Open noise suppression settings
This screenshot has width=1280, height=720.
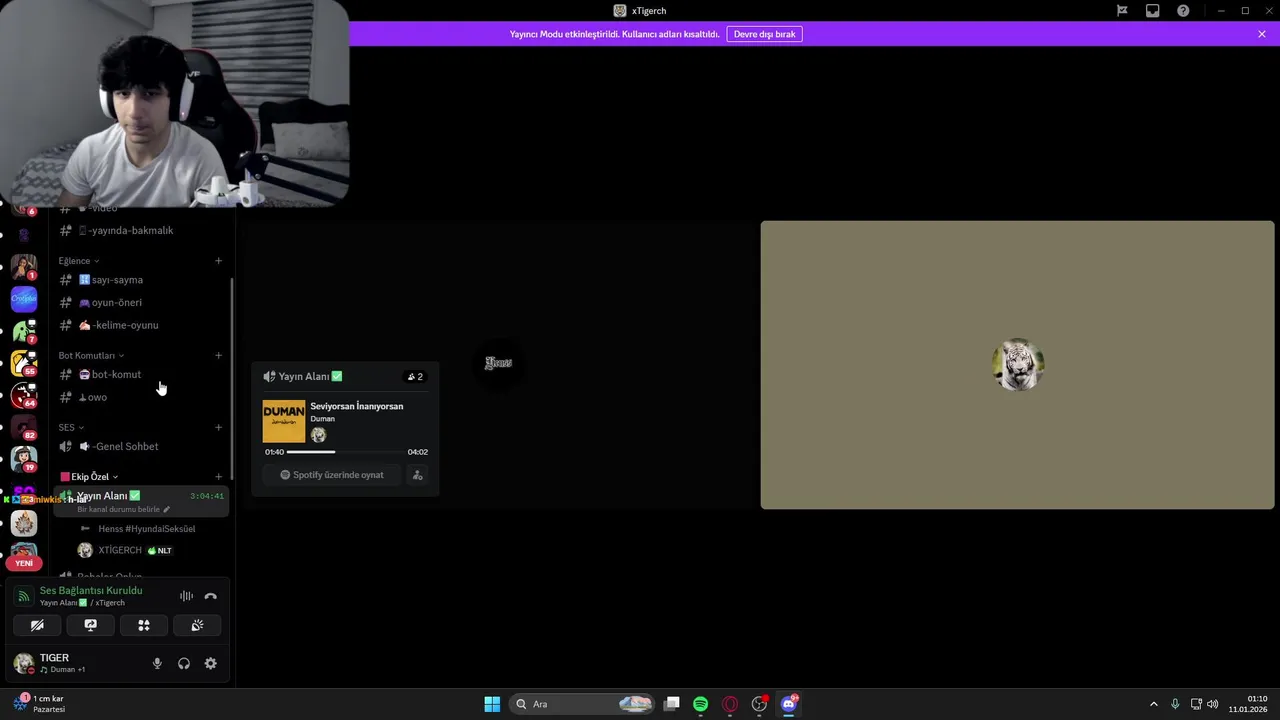point(186,596)
